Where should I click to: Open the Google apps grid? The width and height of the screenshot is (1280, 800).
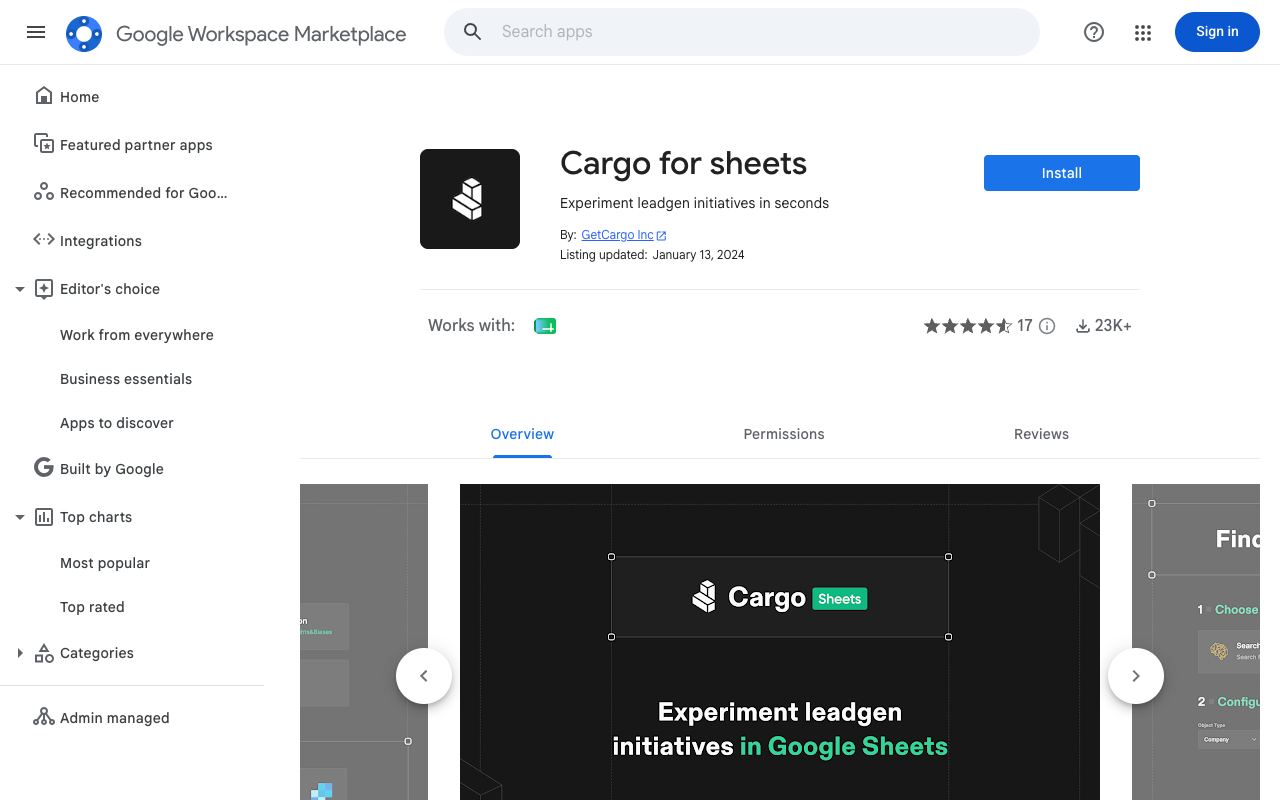[x=1143, y=33]
